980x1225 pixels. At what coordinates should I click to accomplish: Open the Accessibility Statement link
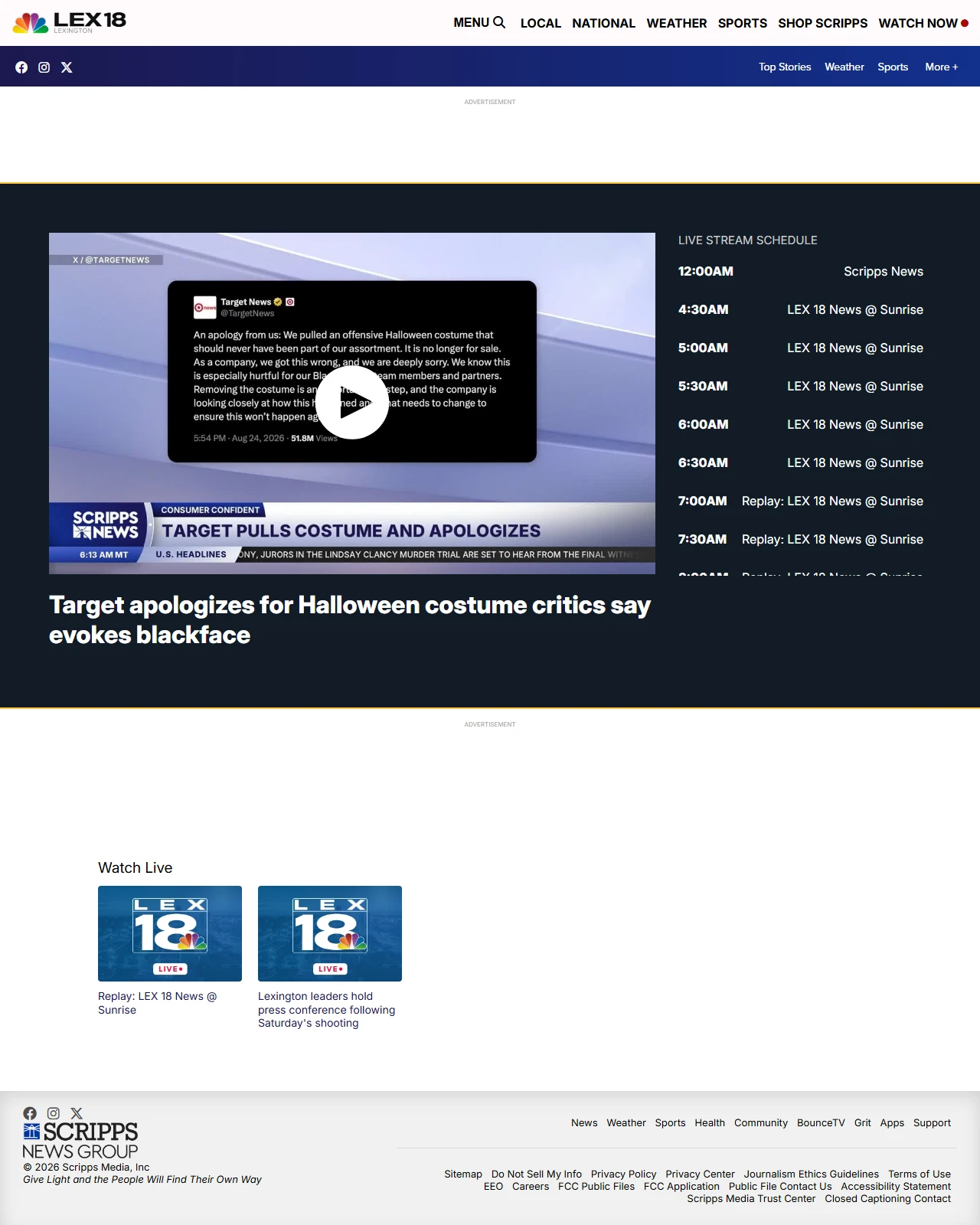point(896,1186)
